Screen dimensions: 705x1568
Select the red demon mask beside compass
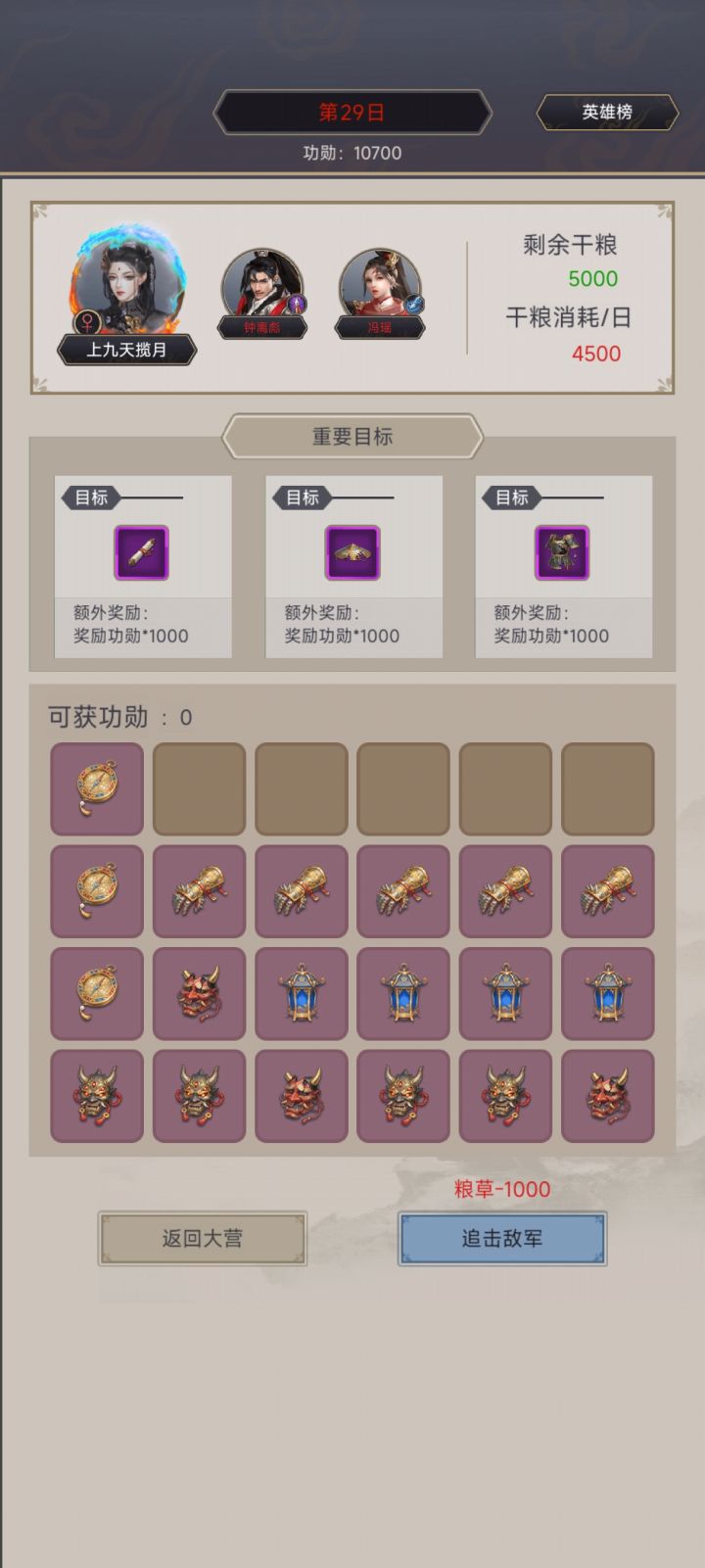pyautogui.click(x=199, y=993)
